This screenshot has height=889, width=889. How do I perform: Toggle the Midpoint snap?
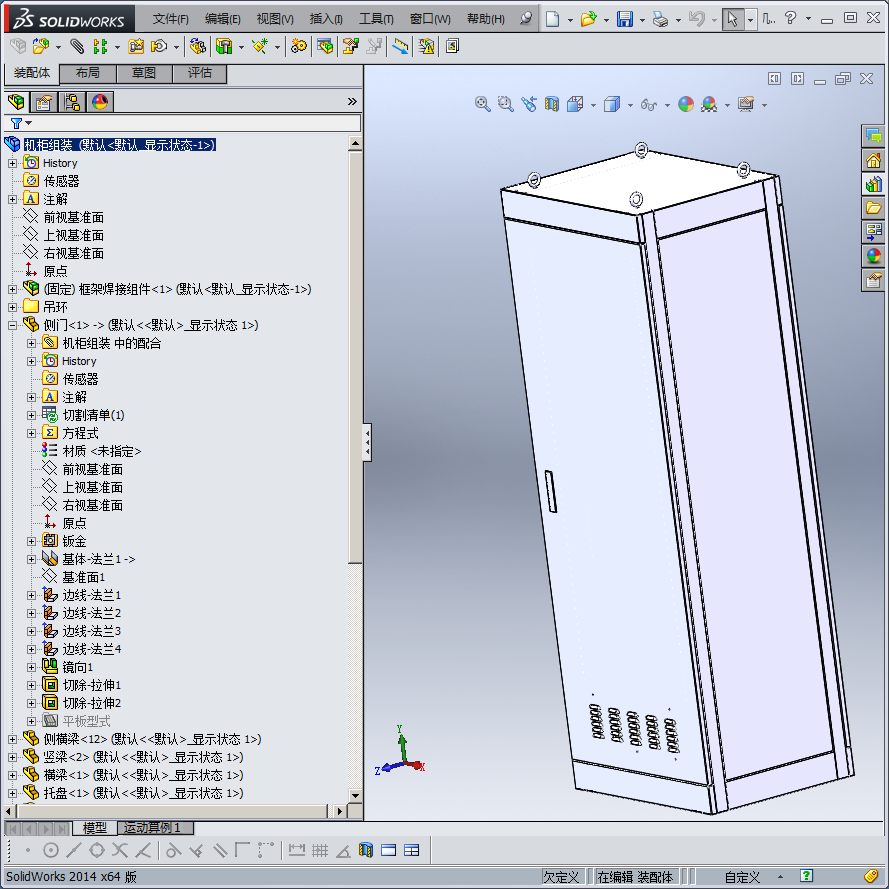[74, 850]
